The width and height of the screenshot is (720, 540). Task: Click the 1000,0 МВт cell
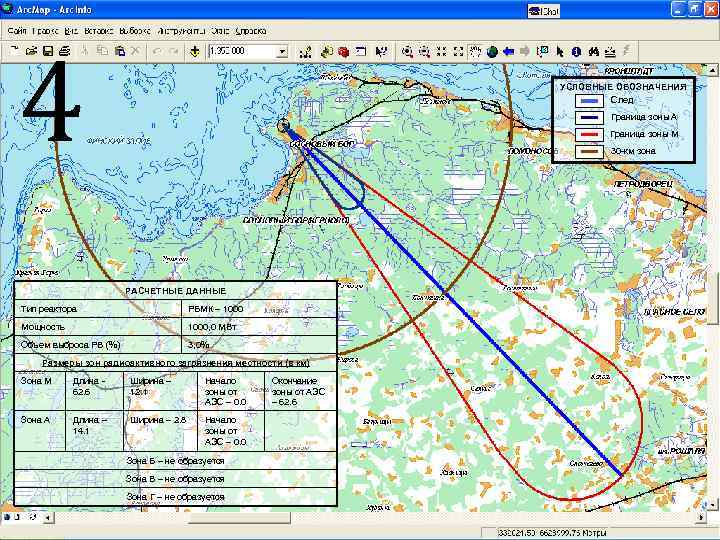click(259, 327)
